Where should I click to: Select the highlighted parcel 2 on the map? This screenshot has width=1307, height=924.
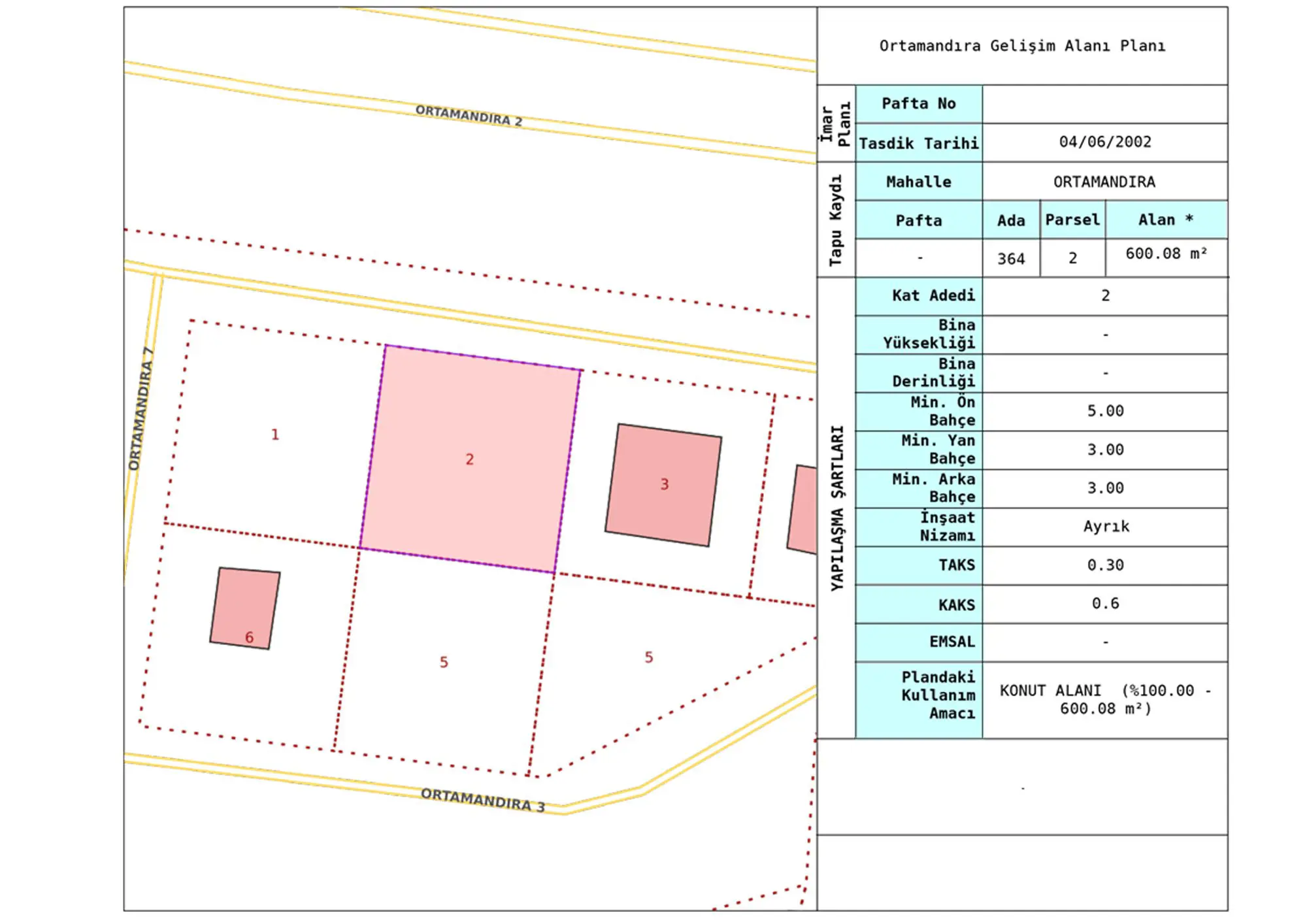(470, 459)
